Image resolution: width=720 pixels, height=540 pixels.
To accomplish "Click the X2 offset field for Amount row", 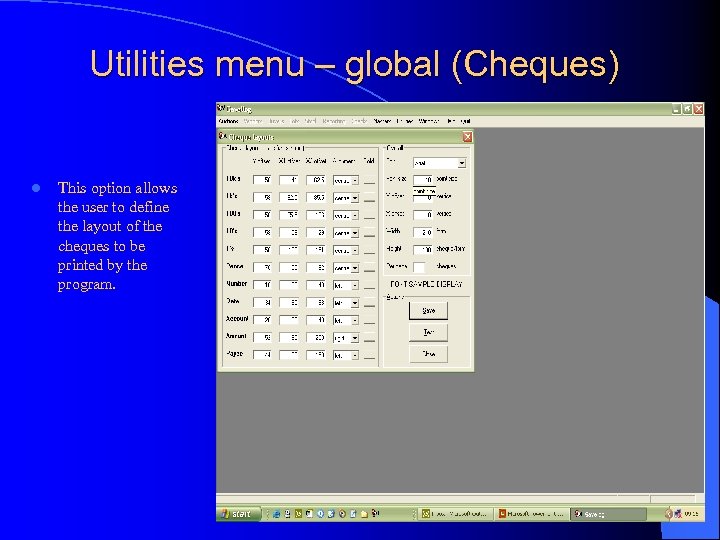I will pyautogui.click(x=316, y=338).
